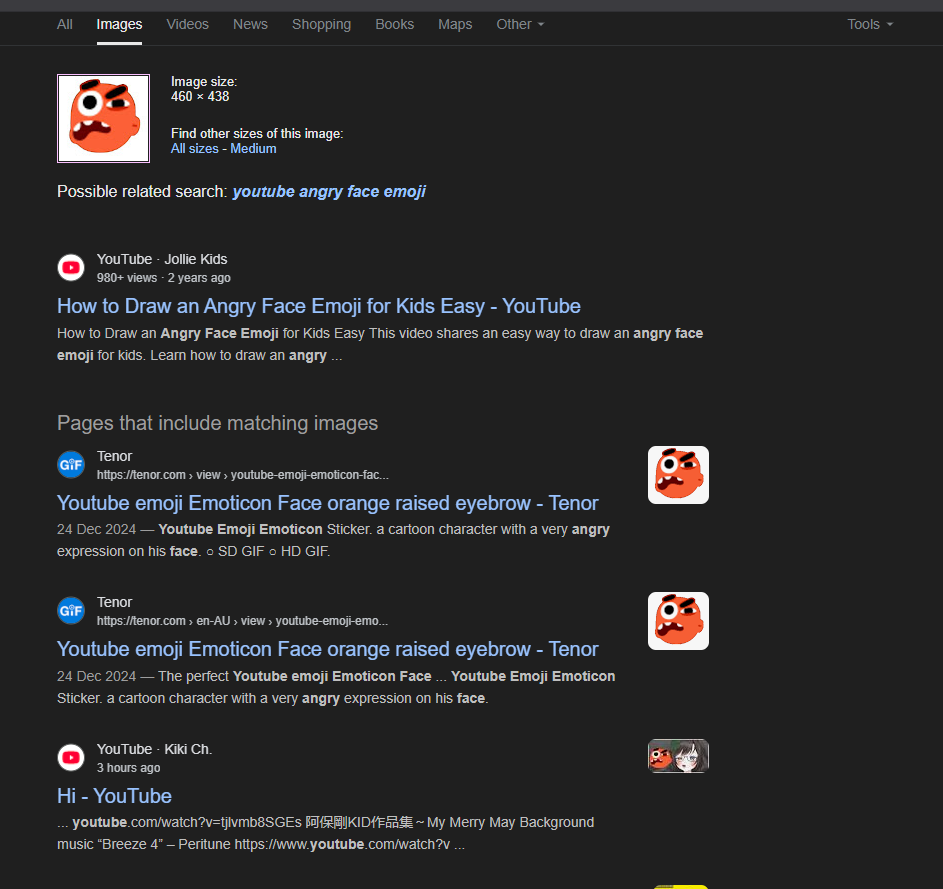Click the YouTube favicon beside Kiki Ch.
This screenshot has width=943, height=889.
tap(71, 757)
